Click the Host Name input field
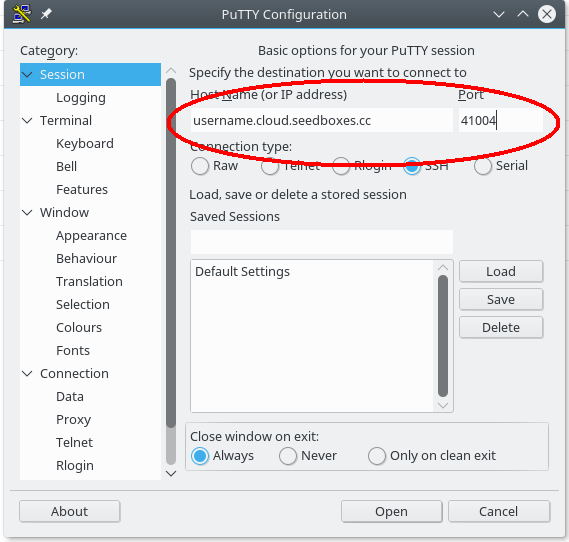Viewport: 569px width, 542px height. click(322, 120)
